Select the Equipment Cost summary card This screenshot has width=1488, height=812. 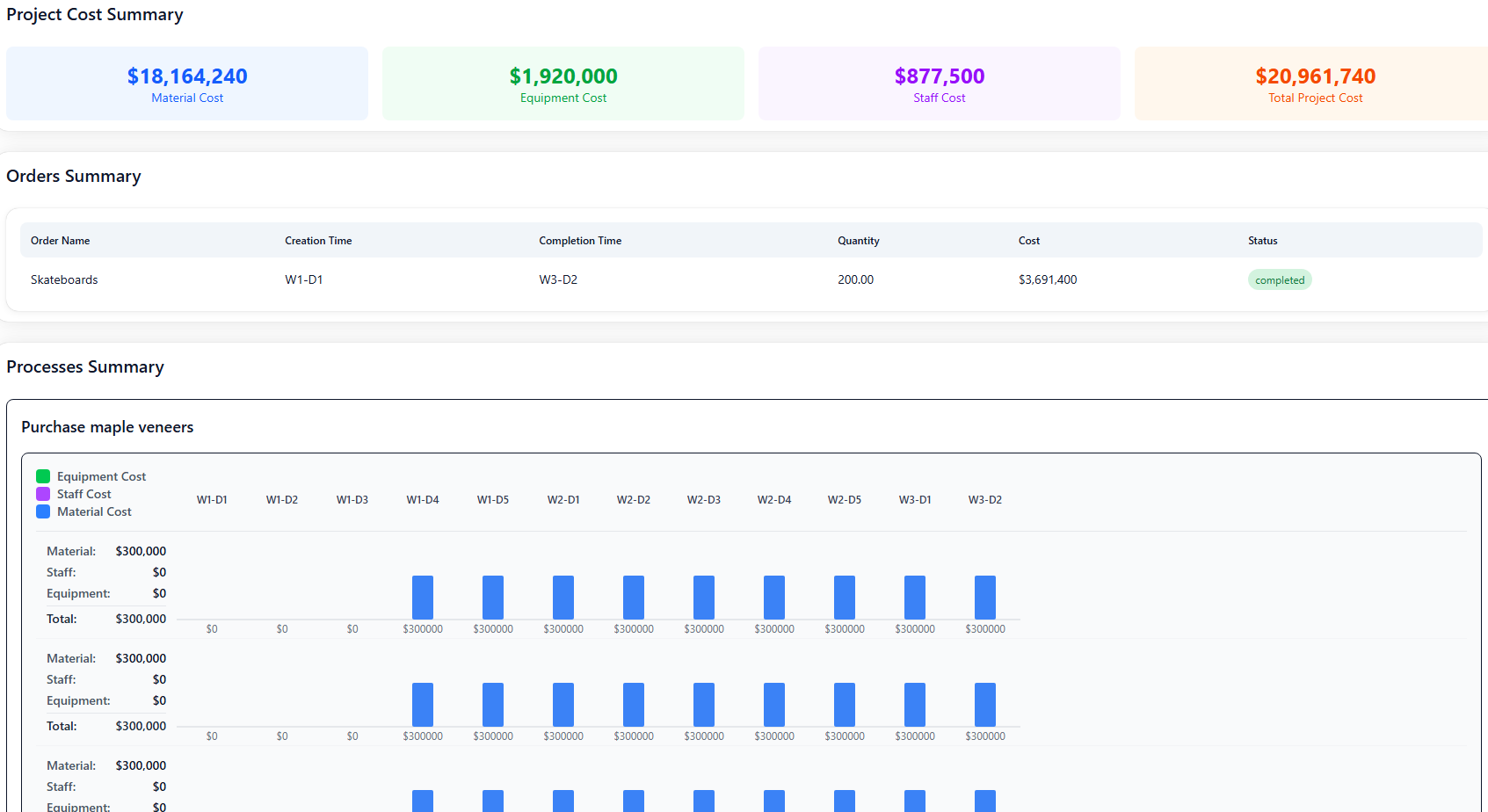pyautogui.click(x=563, y=84)
